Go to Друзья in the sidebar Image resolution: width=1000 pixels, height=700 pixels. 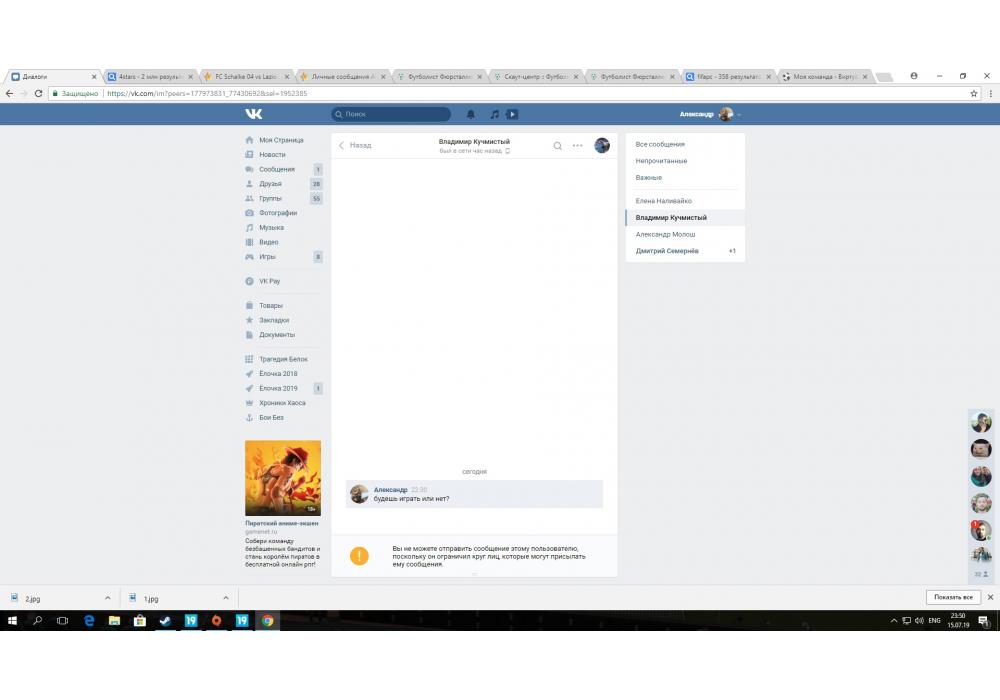click(x=270, y=184)
